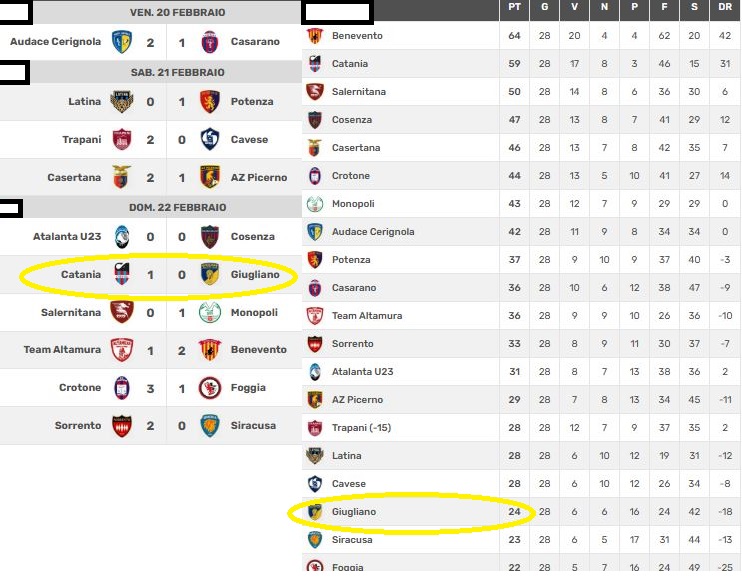Click the Monopoli crest in Sunday's match
Viewport: 742px width, 577px height.
pyautogui.click(x=210, y=312)
